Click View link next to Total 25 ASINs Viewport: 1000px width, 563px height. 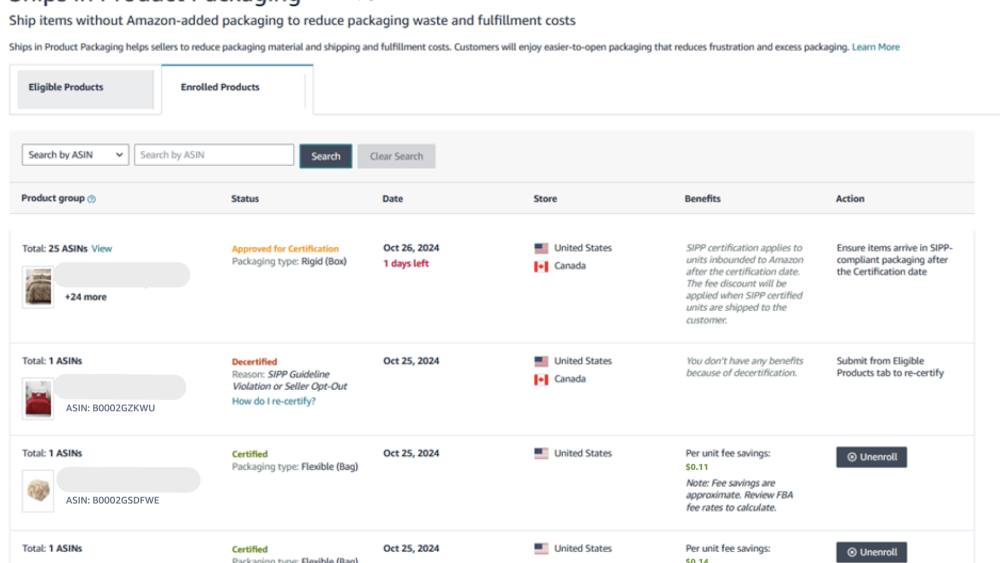[x=102, y=248]
